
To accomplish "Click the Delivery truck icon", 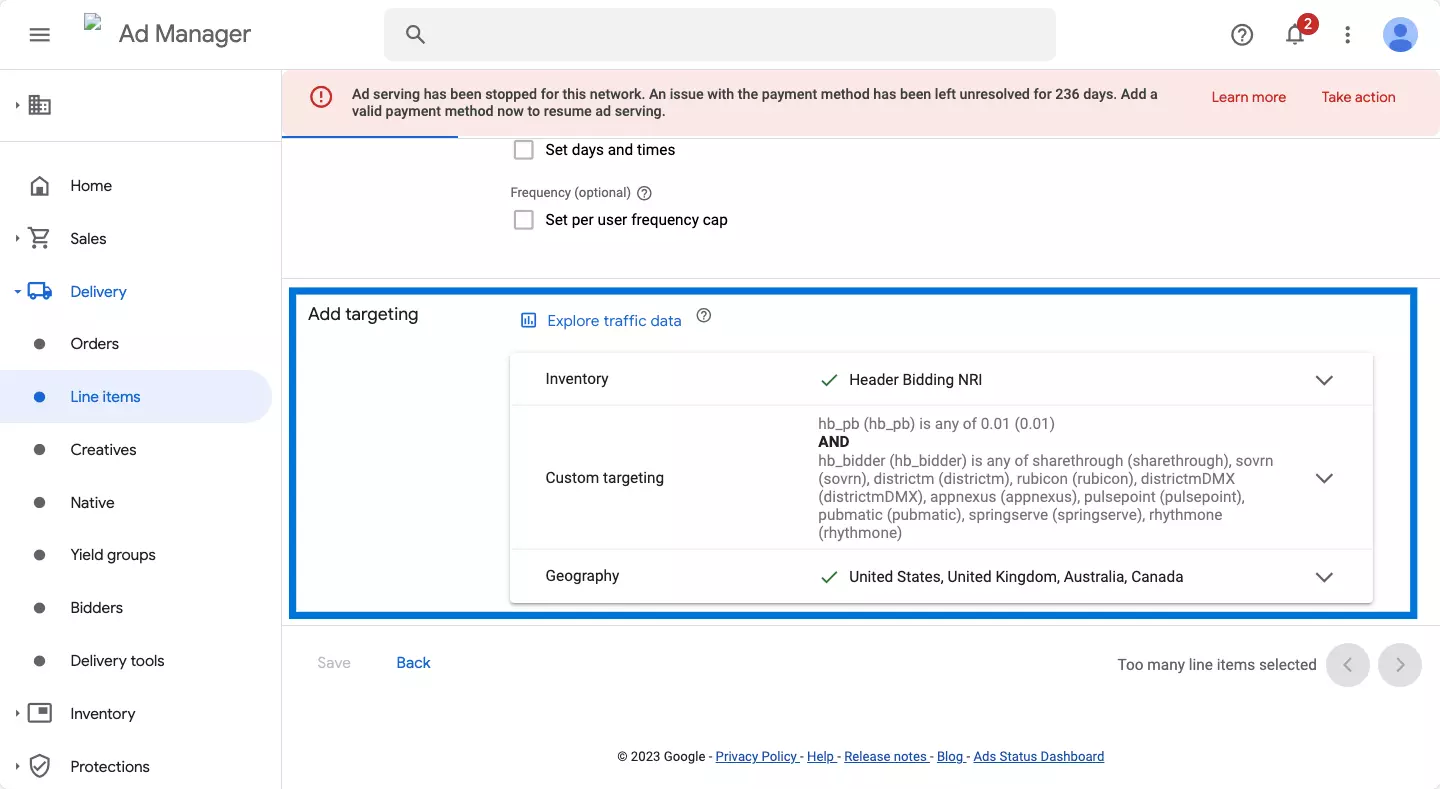I will coord(40,292).
